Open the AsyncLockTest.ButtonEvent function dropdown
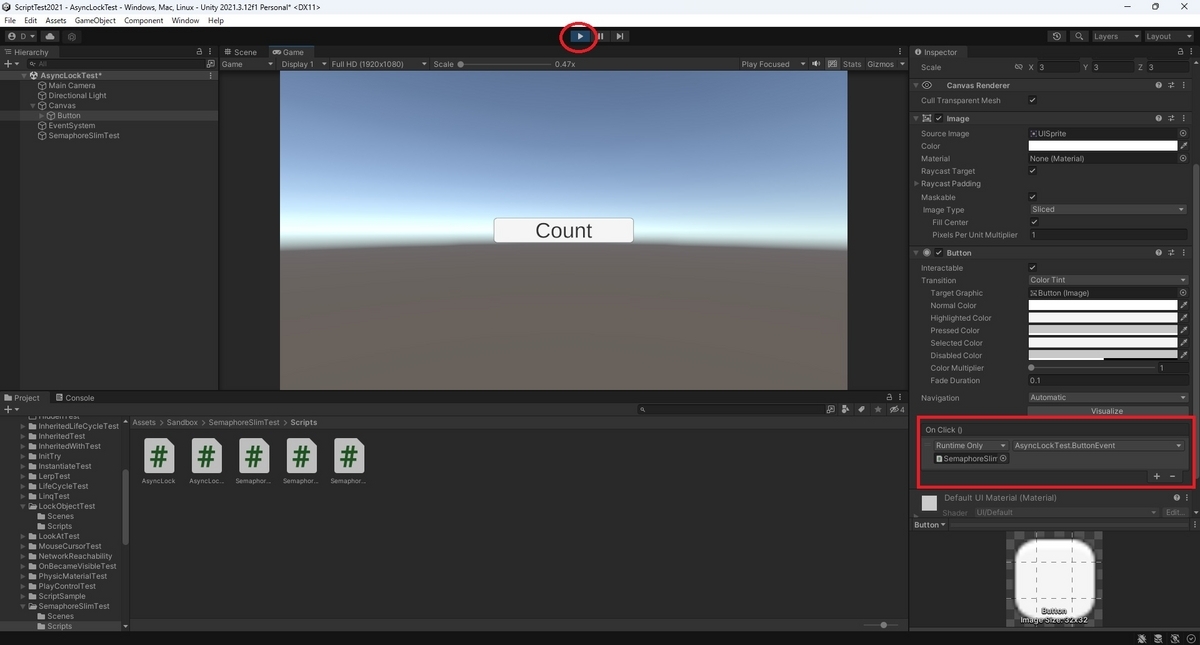The image size is (1200, 645). point(1097,445)
